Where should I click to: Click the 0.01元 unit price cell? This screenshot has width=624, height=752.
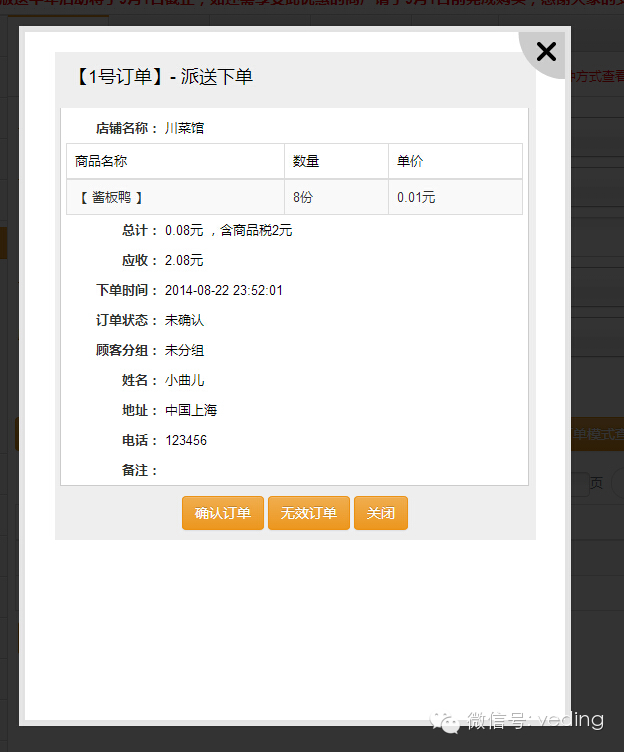(x=416, y=198)
